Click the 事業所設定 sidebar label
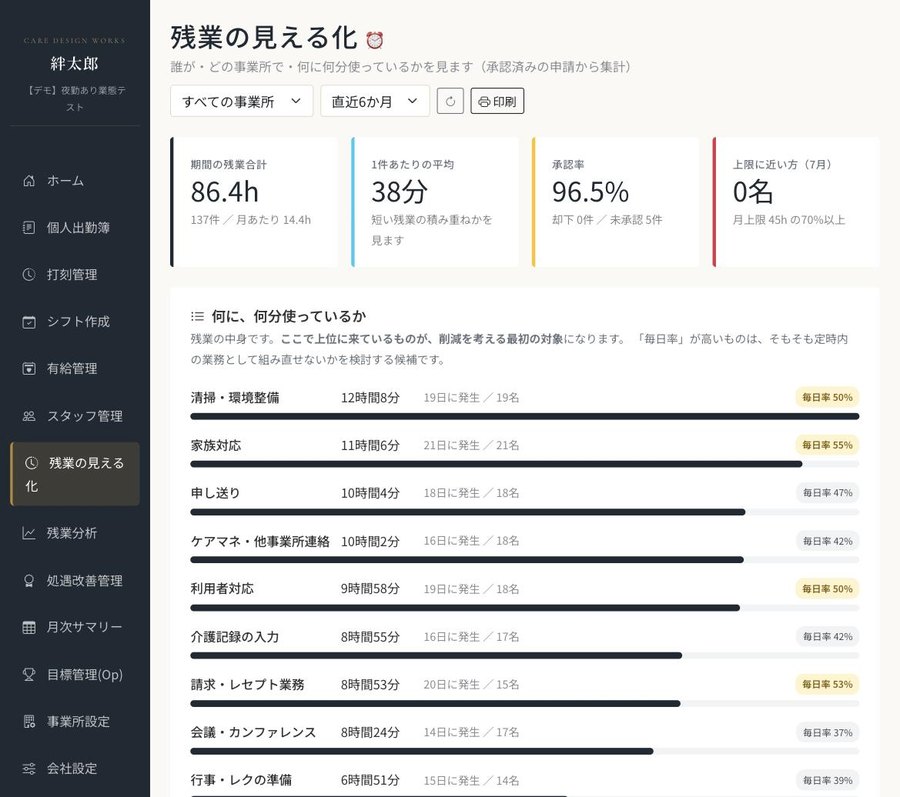Viewport: 900px width, 797px height. (78, 722)
